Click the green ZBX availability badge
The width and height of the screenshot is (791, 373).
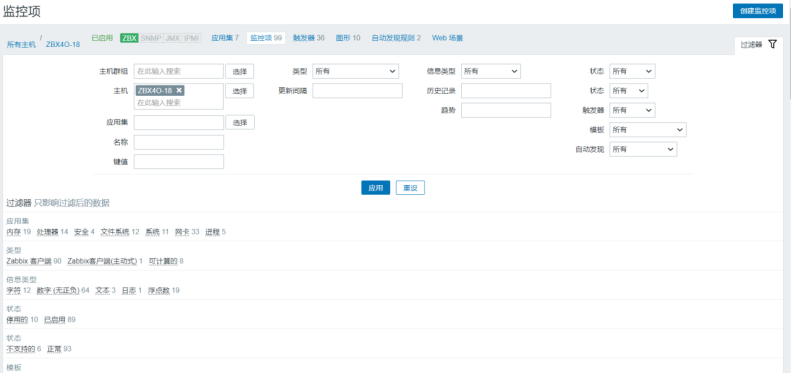point(129,38)
